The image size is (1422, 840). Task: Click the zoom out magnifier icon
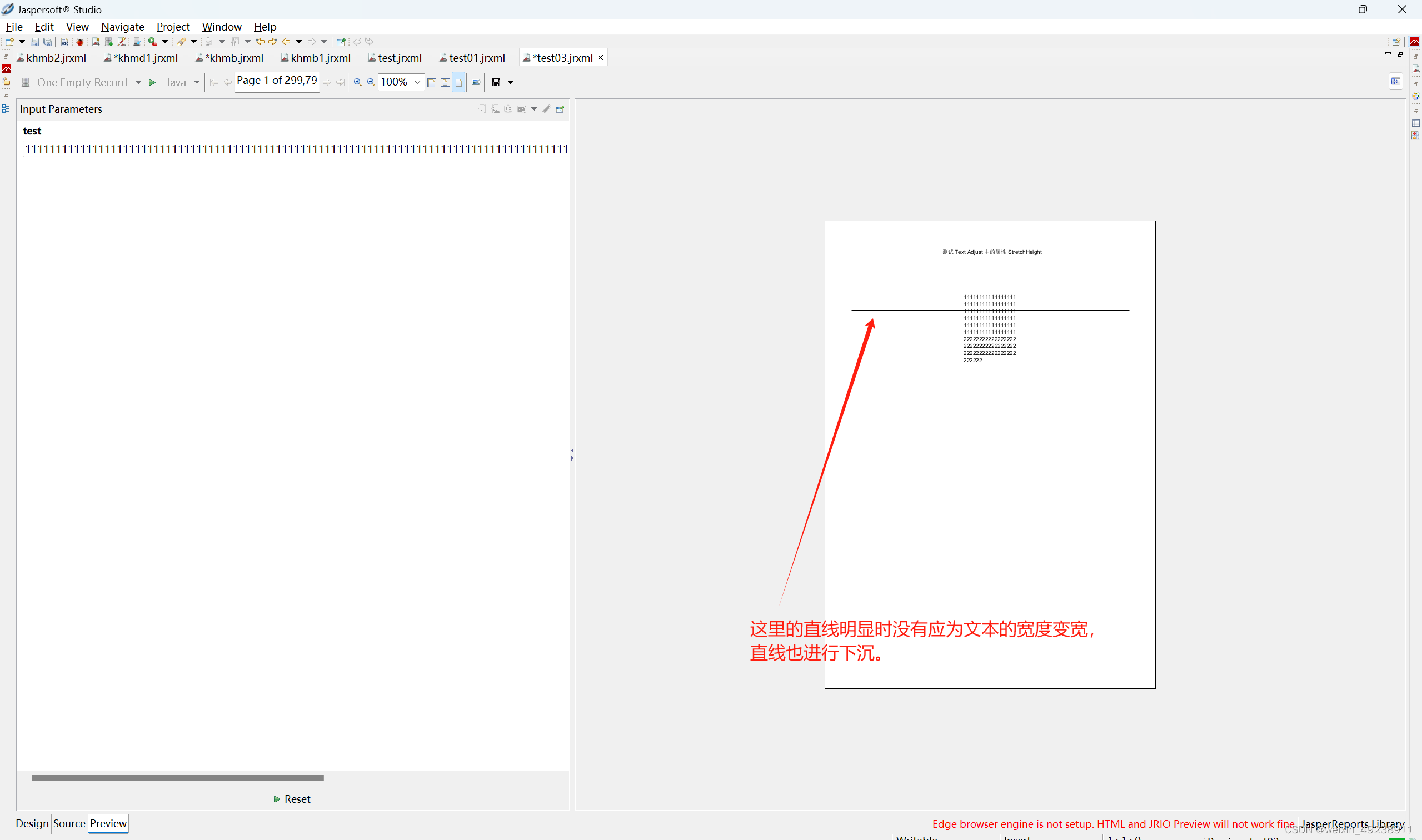click(x=371, y=82)
